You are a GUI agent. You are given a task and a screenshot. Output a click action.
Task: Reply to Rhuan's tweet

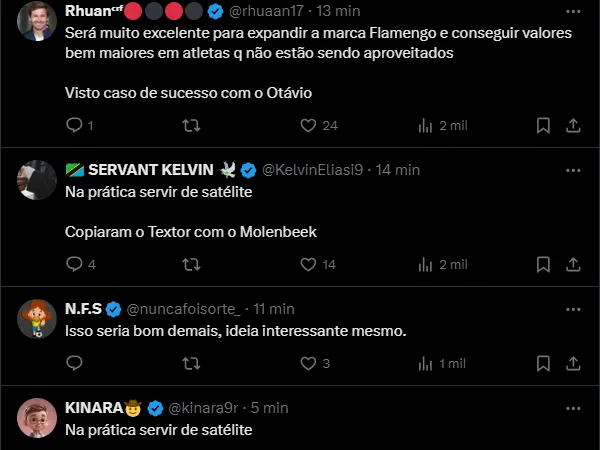tap(74, 125)
